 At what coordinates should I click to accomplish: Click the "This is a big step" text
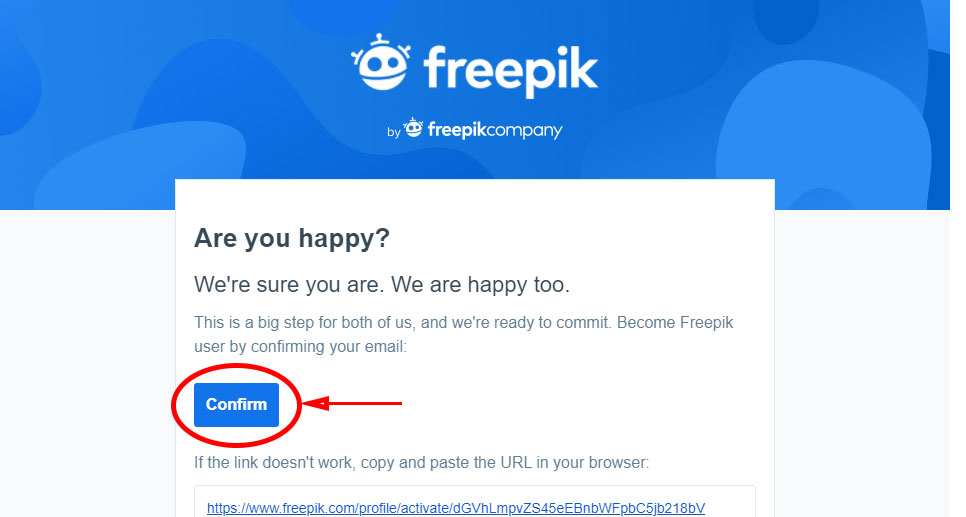(258, 323)
